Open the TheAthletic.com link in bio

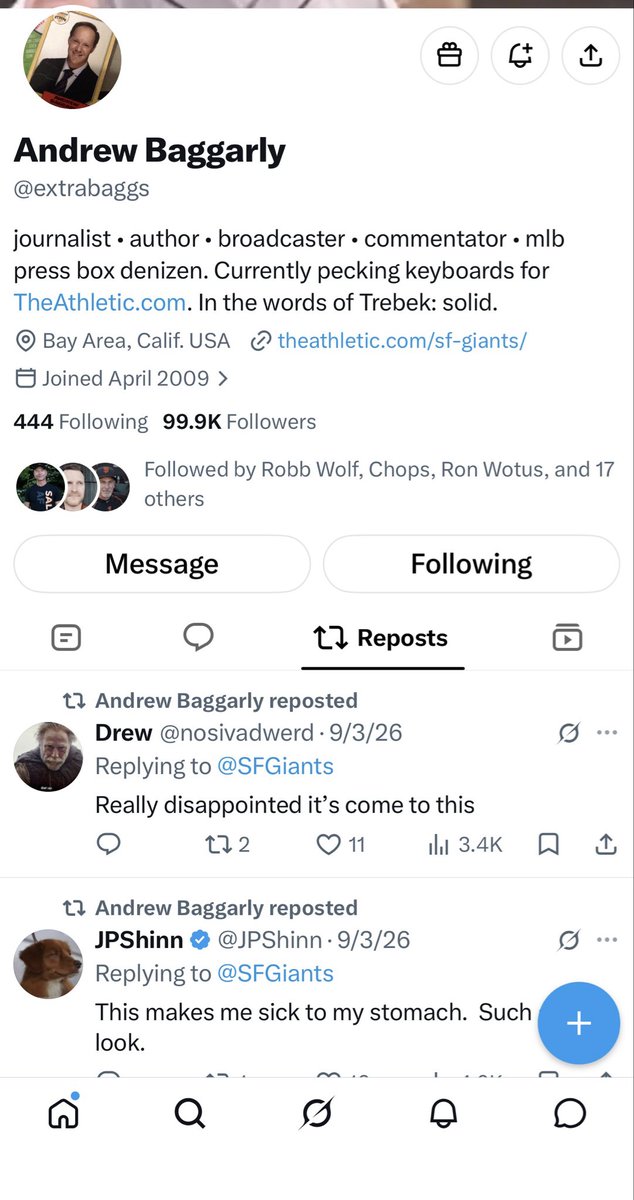pyautogui.click(x=100, y=301)
